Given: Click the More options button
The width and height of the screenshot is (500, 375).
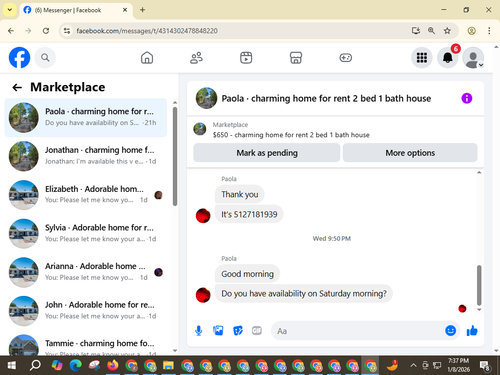Looking at the screenshot, I should (410, 153).
